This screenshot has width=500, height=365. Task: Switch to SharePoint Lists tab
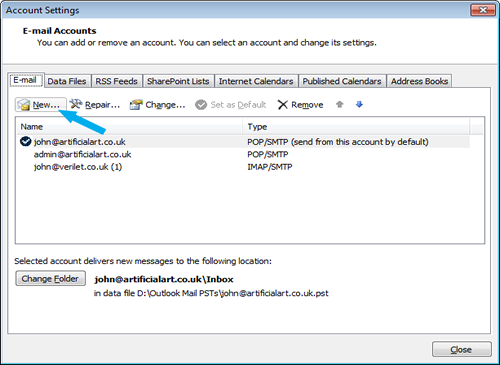click(x=178, y=81)
